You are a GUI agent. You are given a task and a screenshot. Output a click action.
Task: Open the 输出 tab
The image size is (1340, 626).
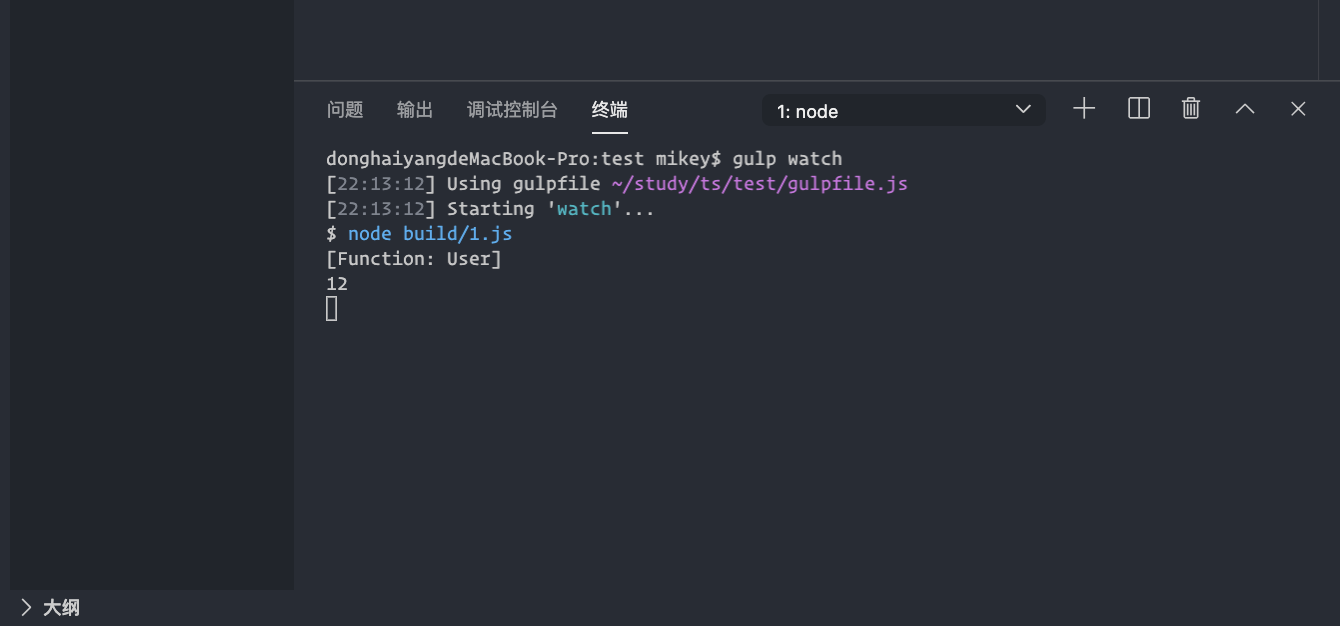tap(415, 110)
